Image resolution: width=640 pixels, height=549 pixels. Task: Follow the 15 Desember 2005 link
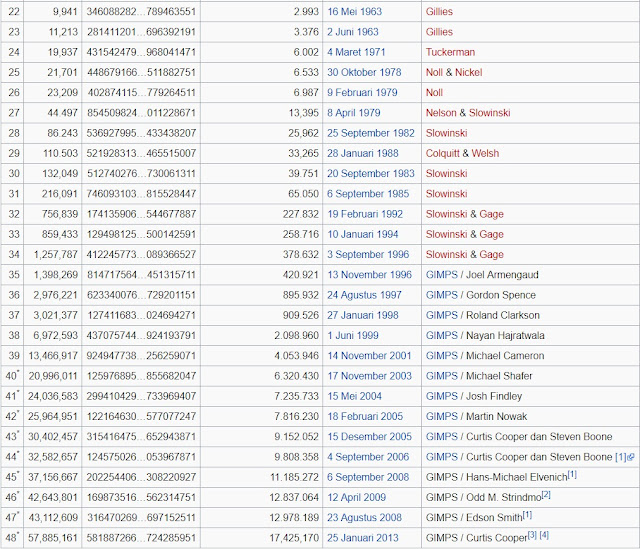(369, 437)
